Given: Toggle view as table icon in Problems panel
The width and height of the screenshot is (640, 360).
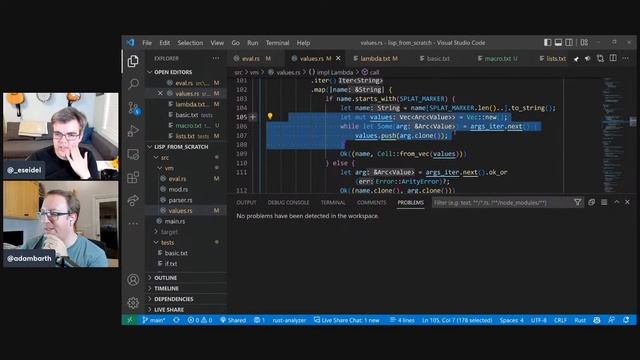Looking at the screenshot, I should tap(604, 202).
